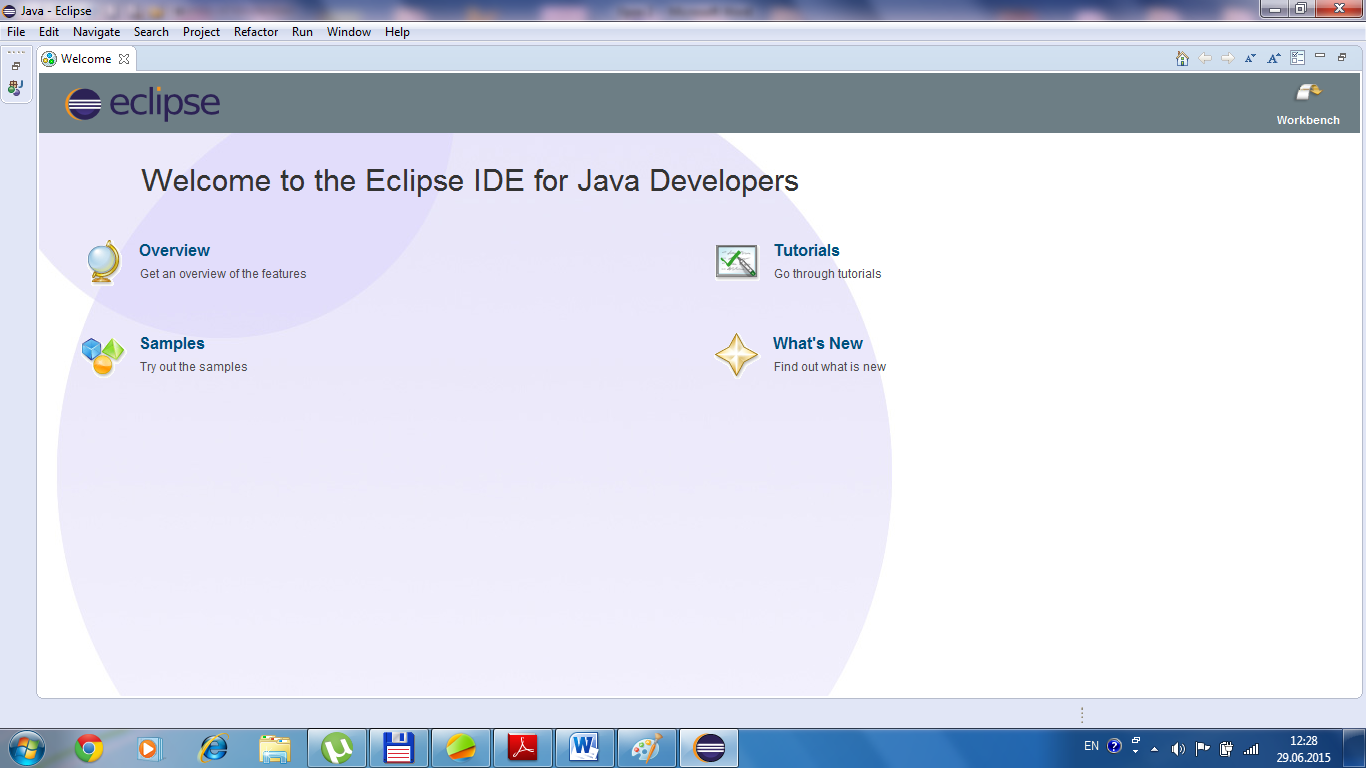
Task: Click the Eclipse logo in banner
Action: tap(142, 104)
